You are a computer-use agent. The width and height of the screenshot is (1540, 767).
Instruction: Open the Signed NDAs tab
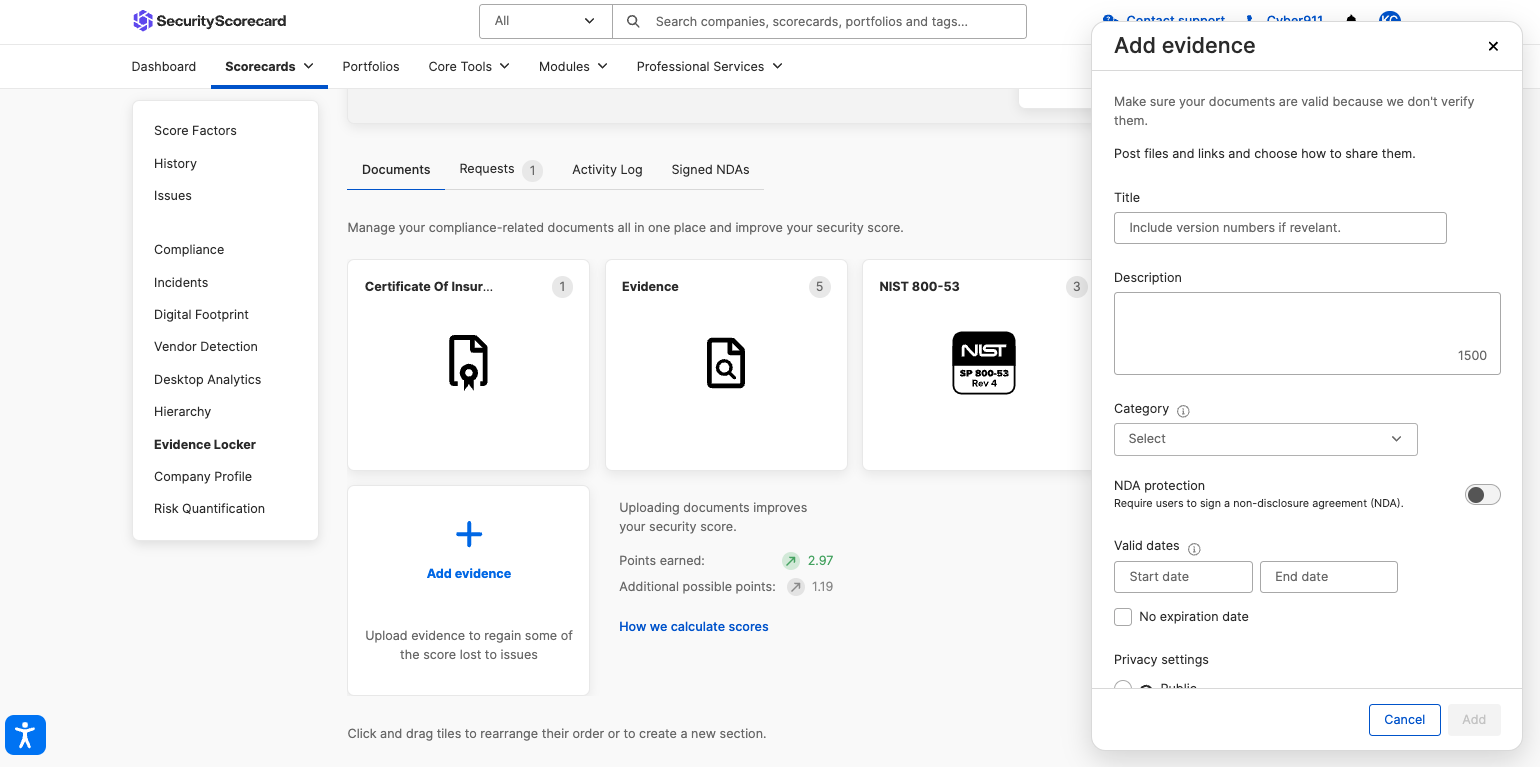click(710, 170)
